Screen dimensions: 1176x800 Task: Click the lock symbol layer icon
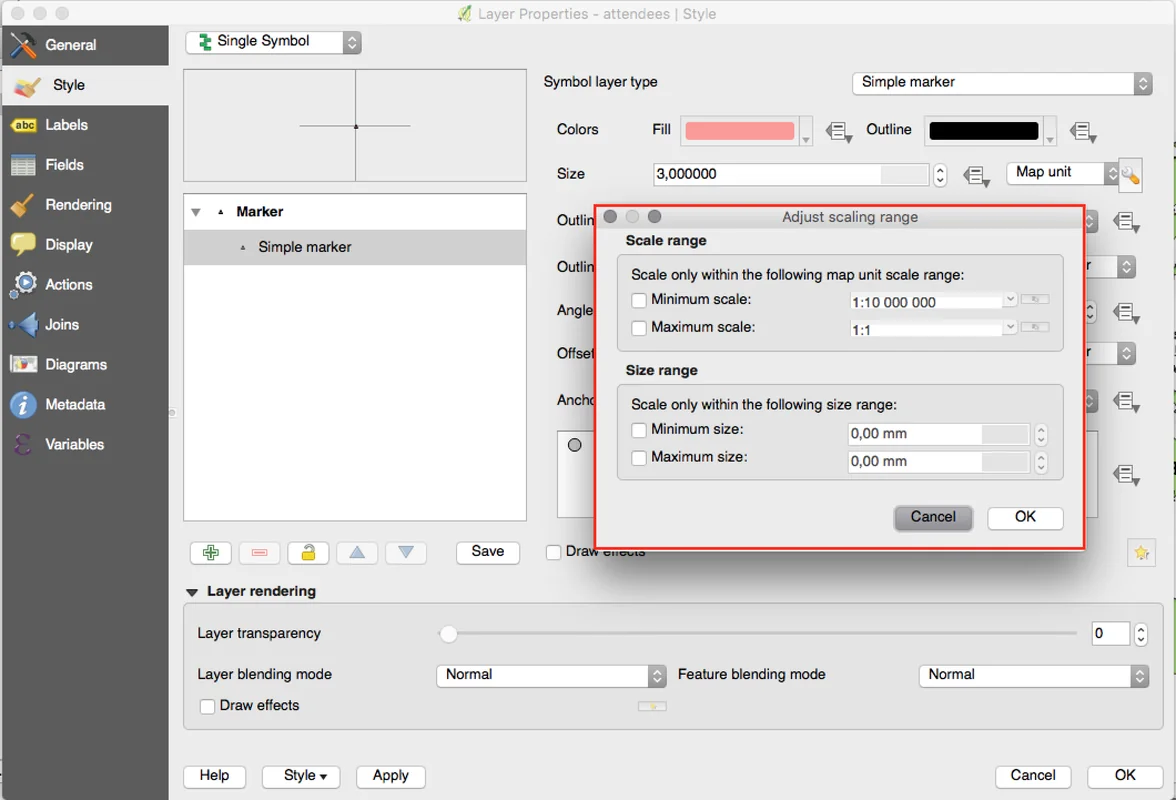coord(308,553)
